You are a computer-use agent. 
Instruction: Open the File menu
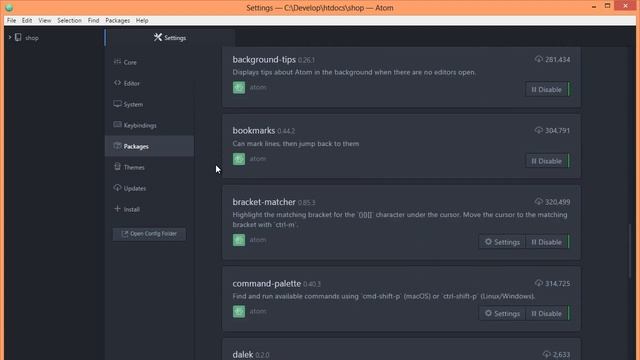point(11,20)
